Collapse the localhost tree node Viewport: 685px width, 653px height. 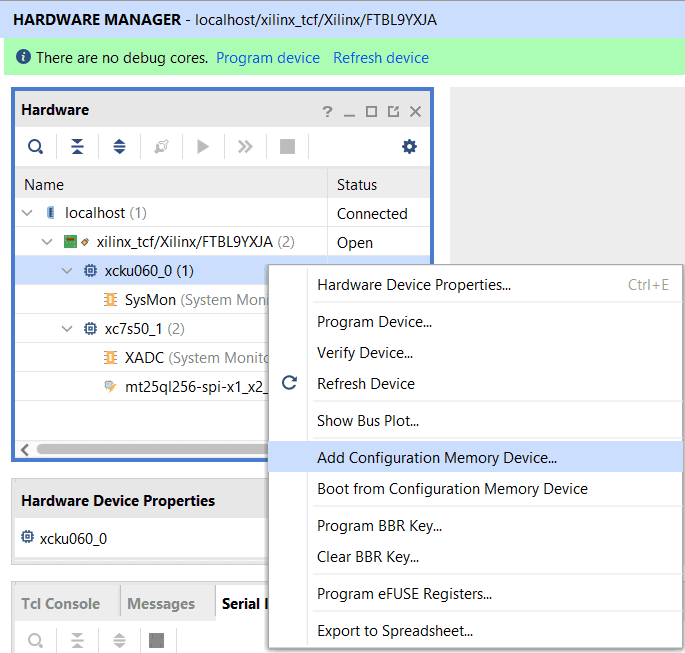point(27,213)
